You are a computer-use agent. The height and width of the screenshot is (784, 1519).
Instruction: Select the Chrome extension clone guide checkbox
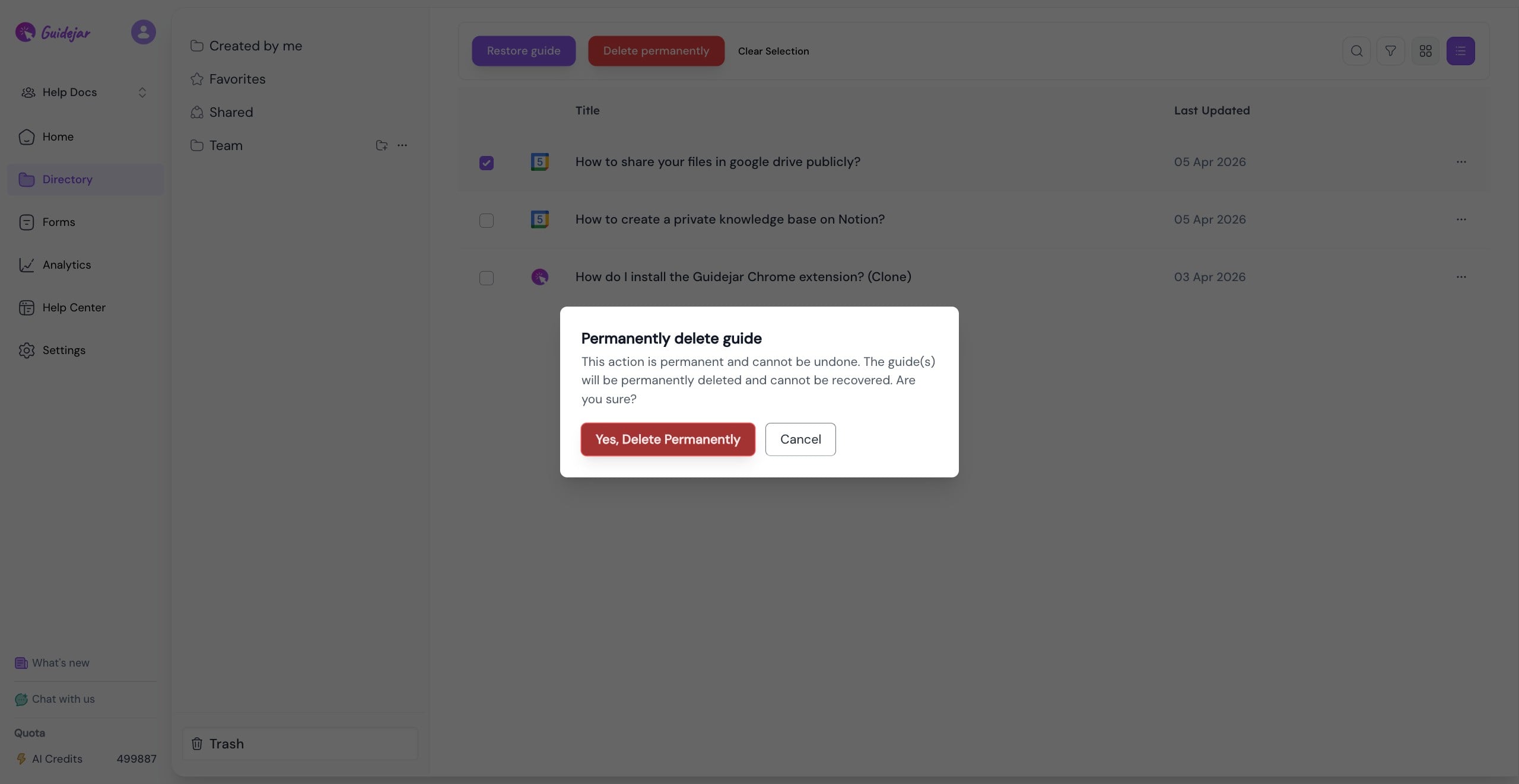pos(486,278)
